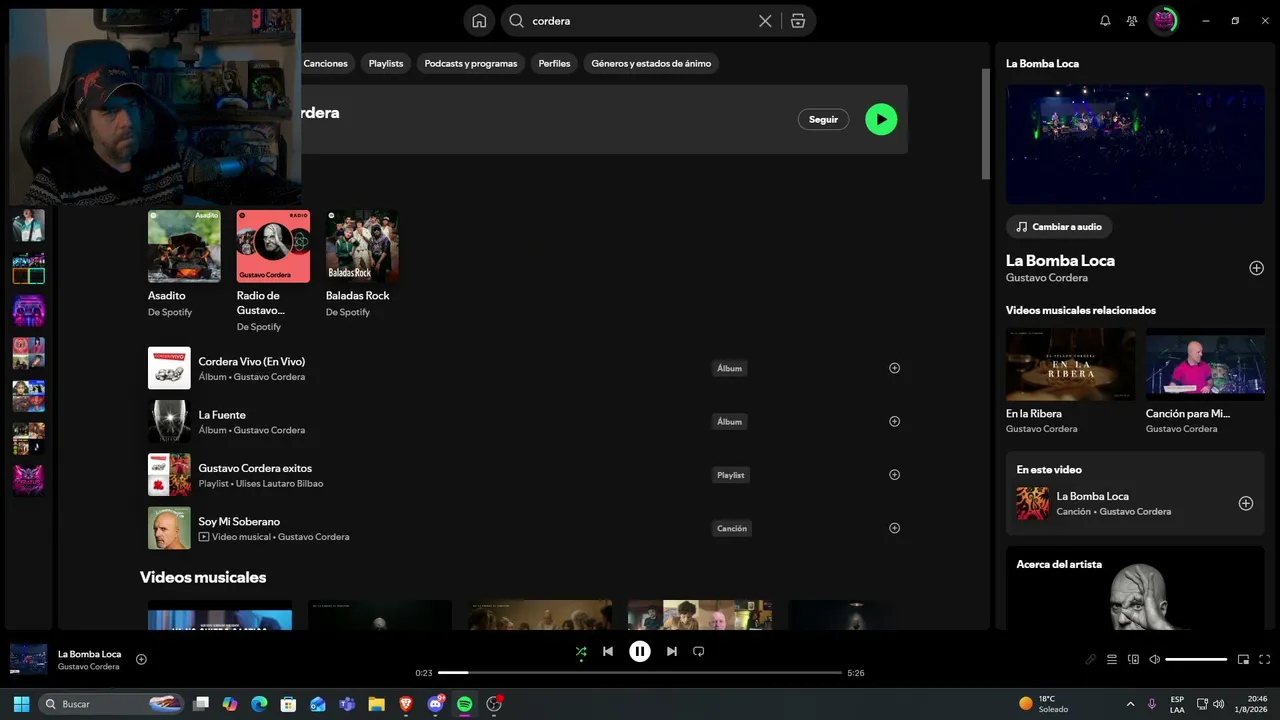The image size is (1280, 720).
Task: Open the La Fuente album row title
Action: (x=222, y=415)
